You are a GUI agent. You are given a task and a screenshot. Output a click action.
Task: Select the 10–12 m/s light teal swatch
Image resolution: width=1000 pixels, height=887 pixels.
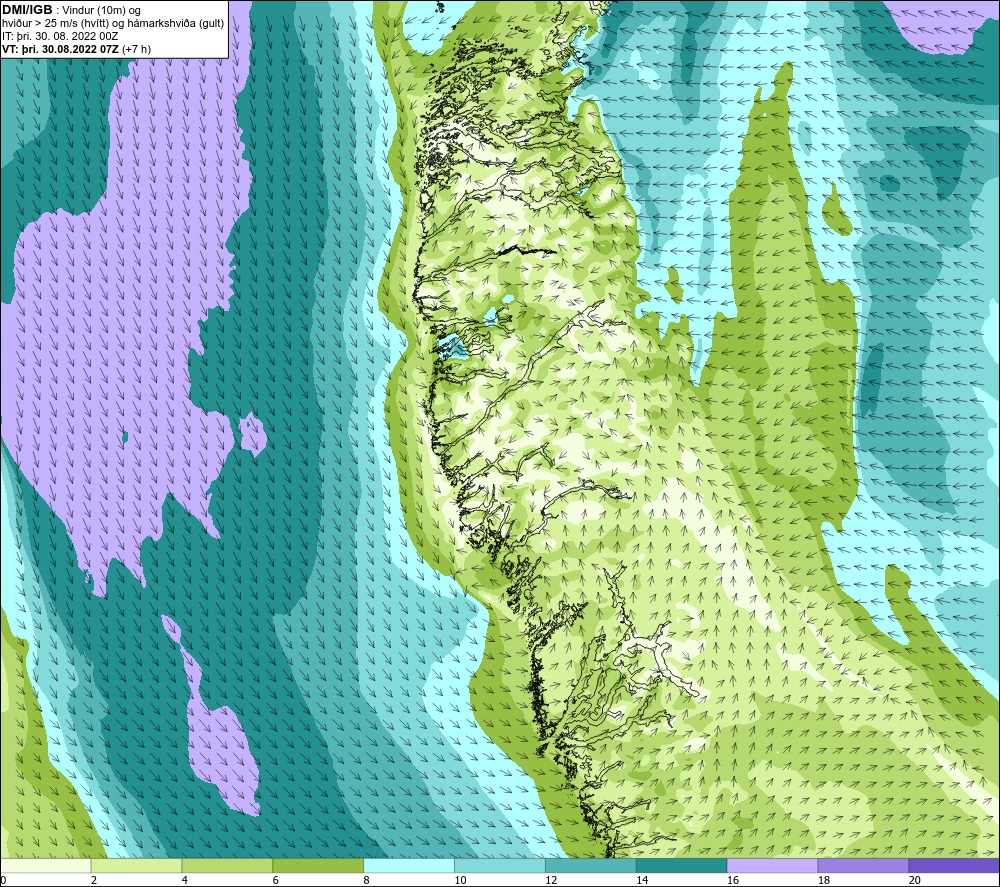click(x=500, y=865)
